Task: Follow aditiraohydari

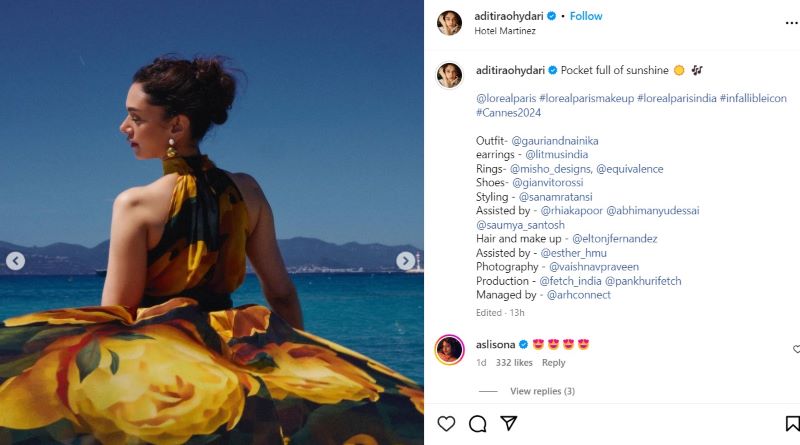Action: (x=586, y=17)
